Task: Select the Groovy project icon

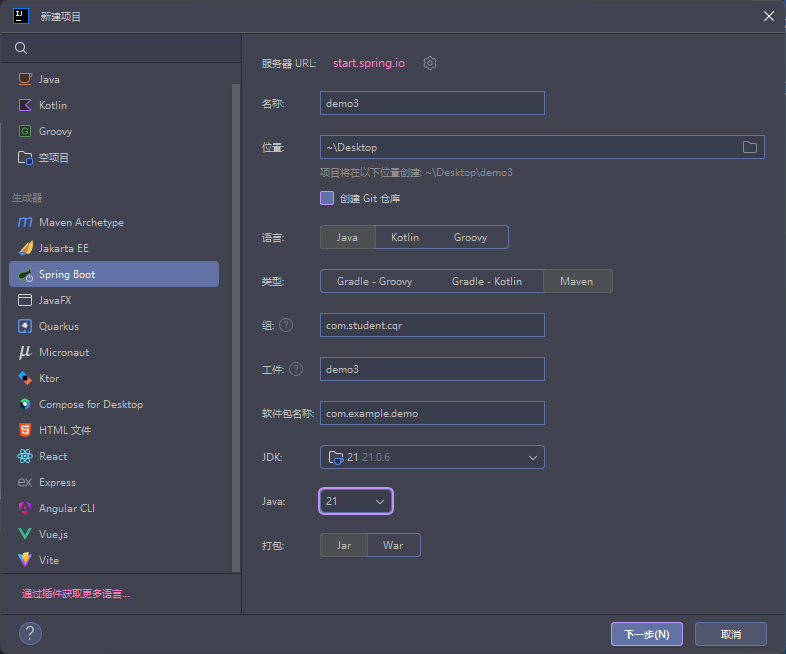Action: (25, 131)
